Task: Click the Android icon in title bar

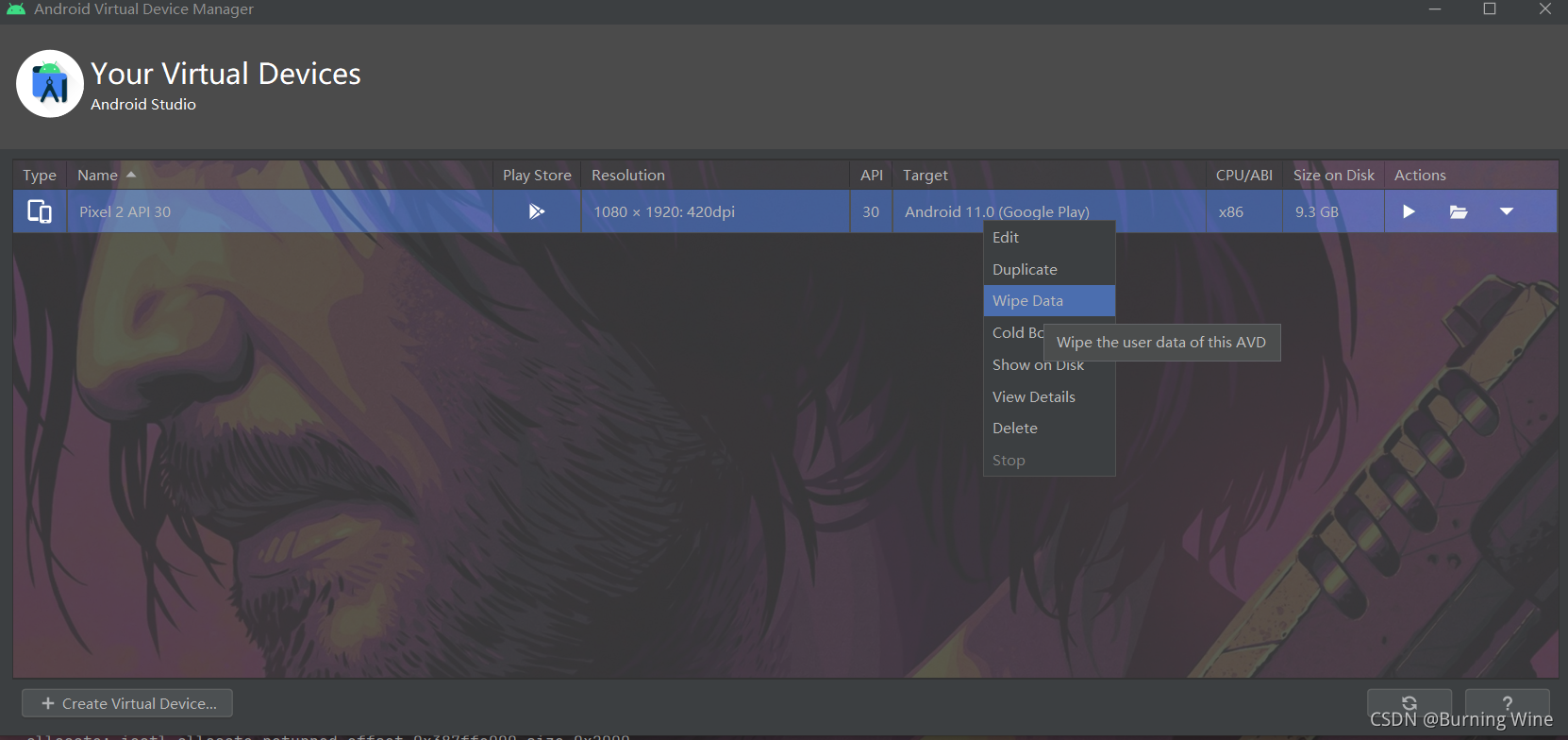Action: click(16, 8)
